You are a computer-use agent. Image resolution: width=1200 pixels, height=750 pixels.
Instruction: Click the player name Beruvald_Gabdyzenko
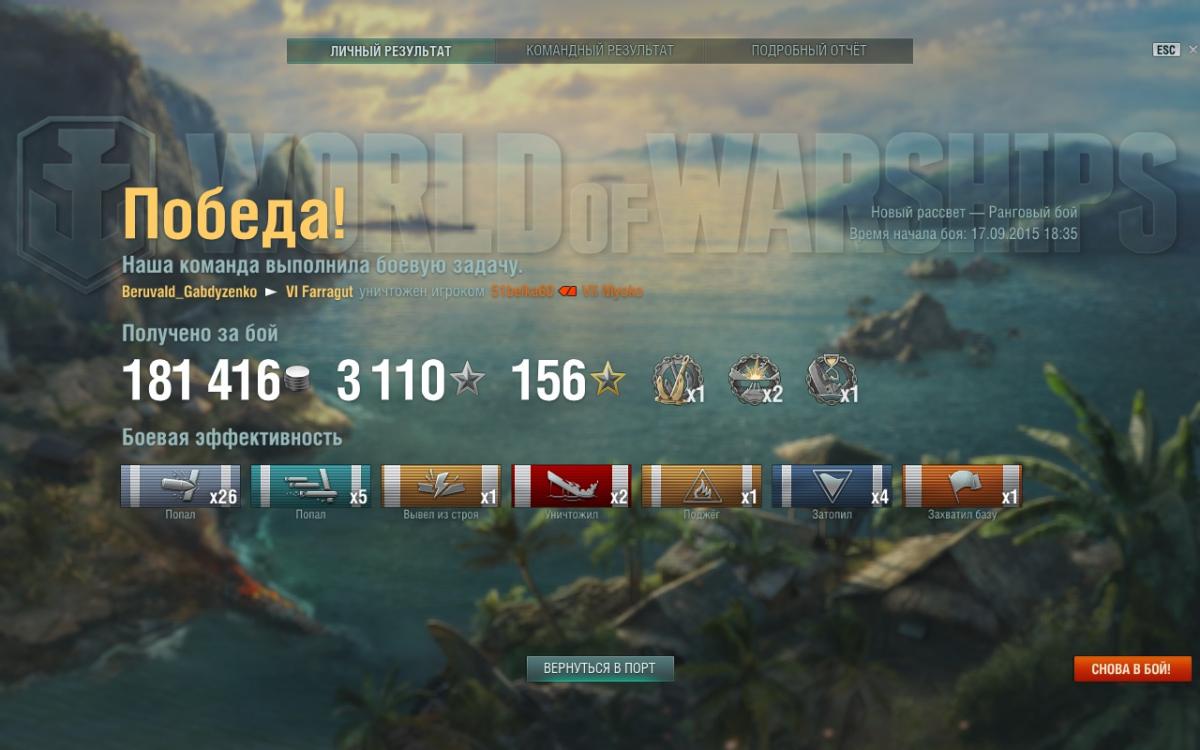[x=190, y=292]
